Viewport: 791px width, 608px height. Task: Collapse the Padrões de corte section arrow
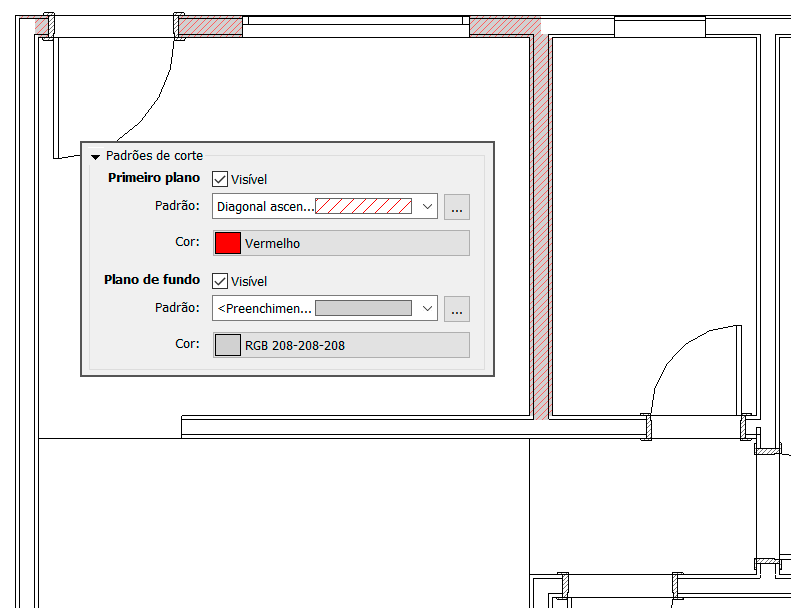click(x=95, y=156)
